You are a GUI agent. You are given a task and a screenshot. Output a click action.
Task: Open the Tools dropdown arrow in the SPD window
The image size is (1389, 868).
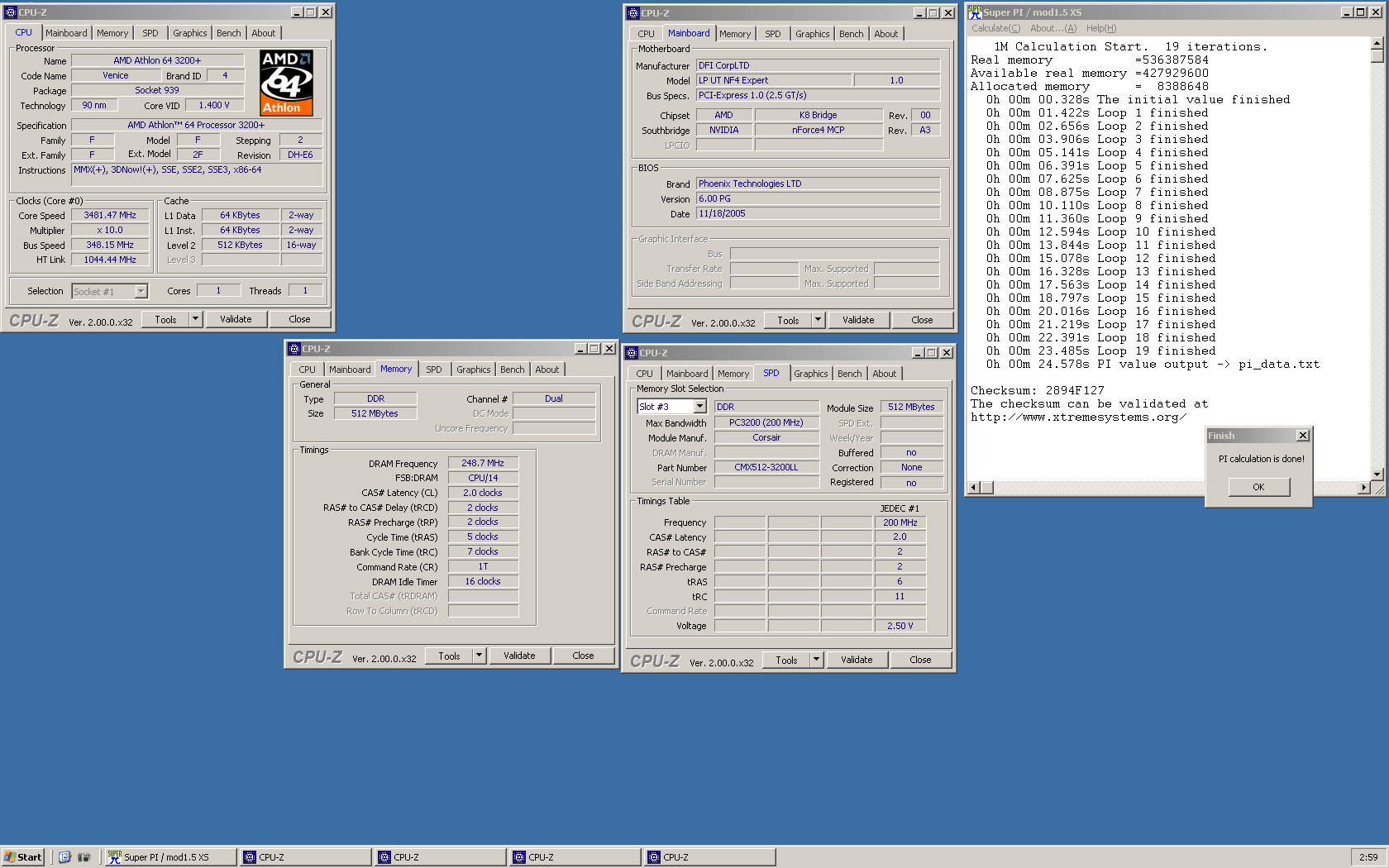coord(817,660)
